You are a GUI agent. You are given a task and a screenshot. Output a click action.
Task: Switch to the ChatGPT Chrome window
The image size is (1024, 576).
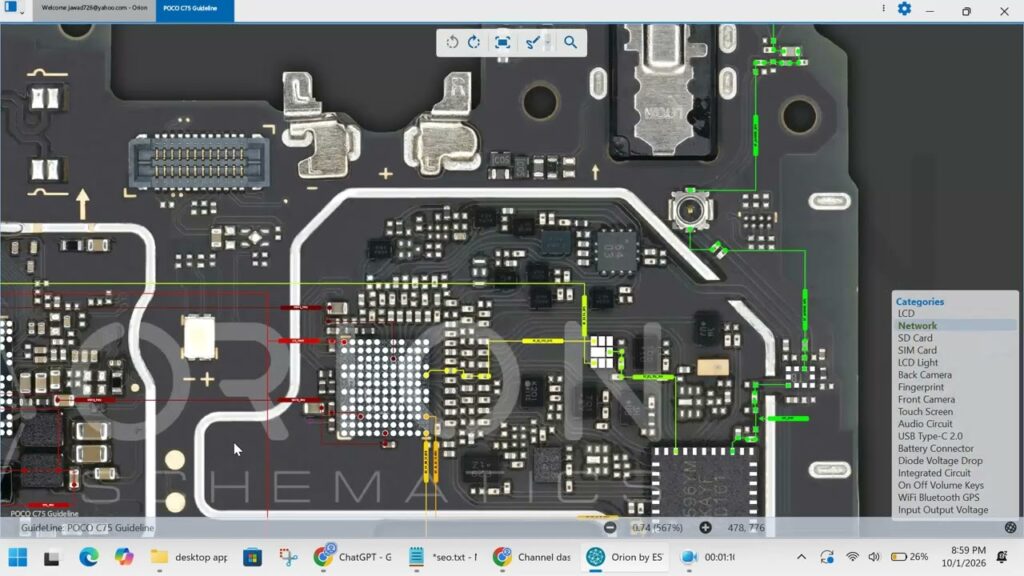coord(353,557)
